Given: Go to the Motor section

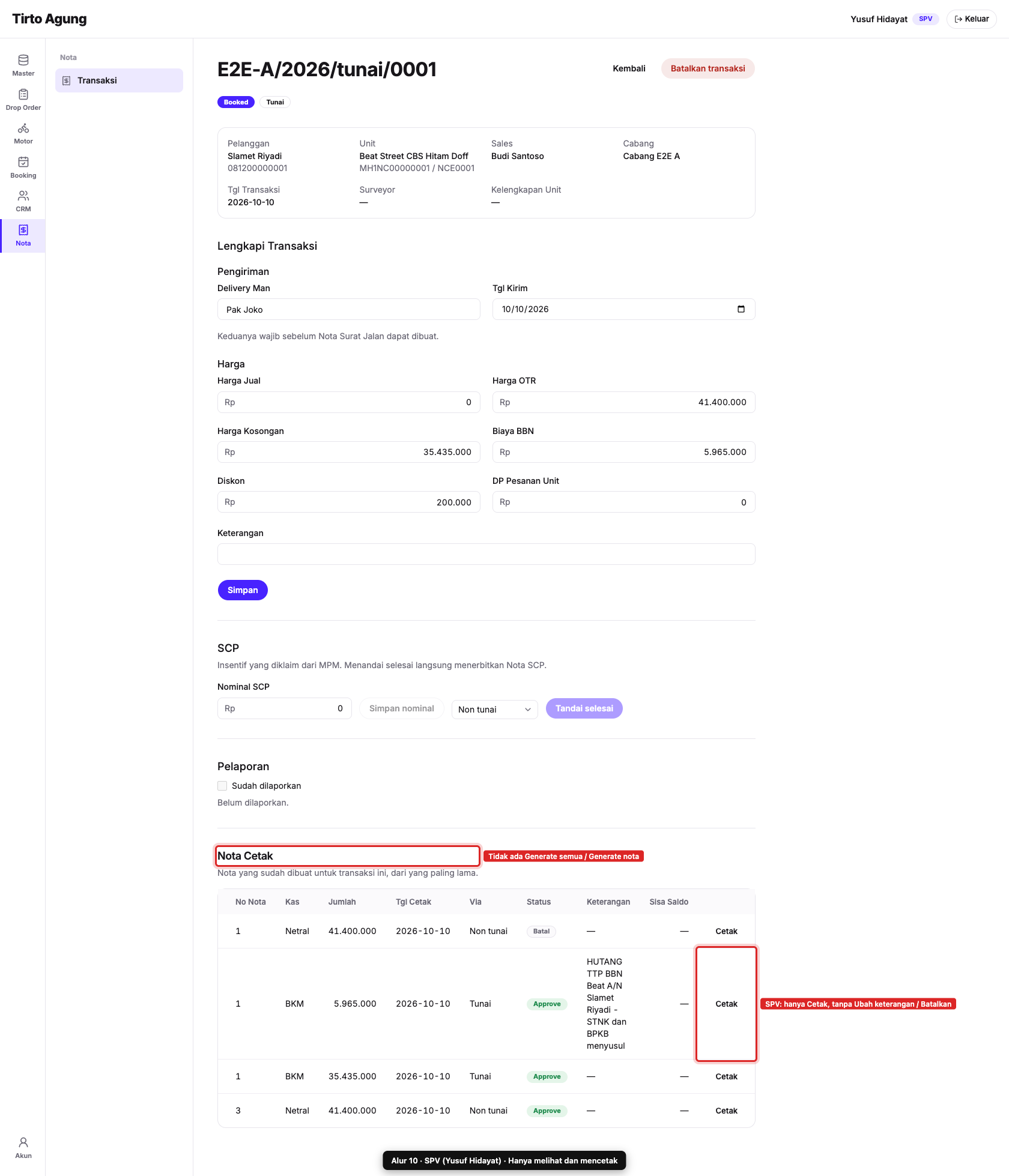Looking at the screenshot, I should point(23,133).
